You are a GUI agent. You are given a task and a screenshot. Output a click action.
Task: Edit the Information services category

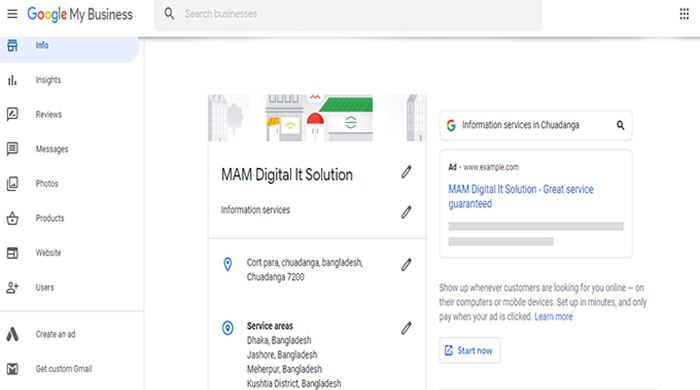(x=406, y=212)
